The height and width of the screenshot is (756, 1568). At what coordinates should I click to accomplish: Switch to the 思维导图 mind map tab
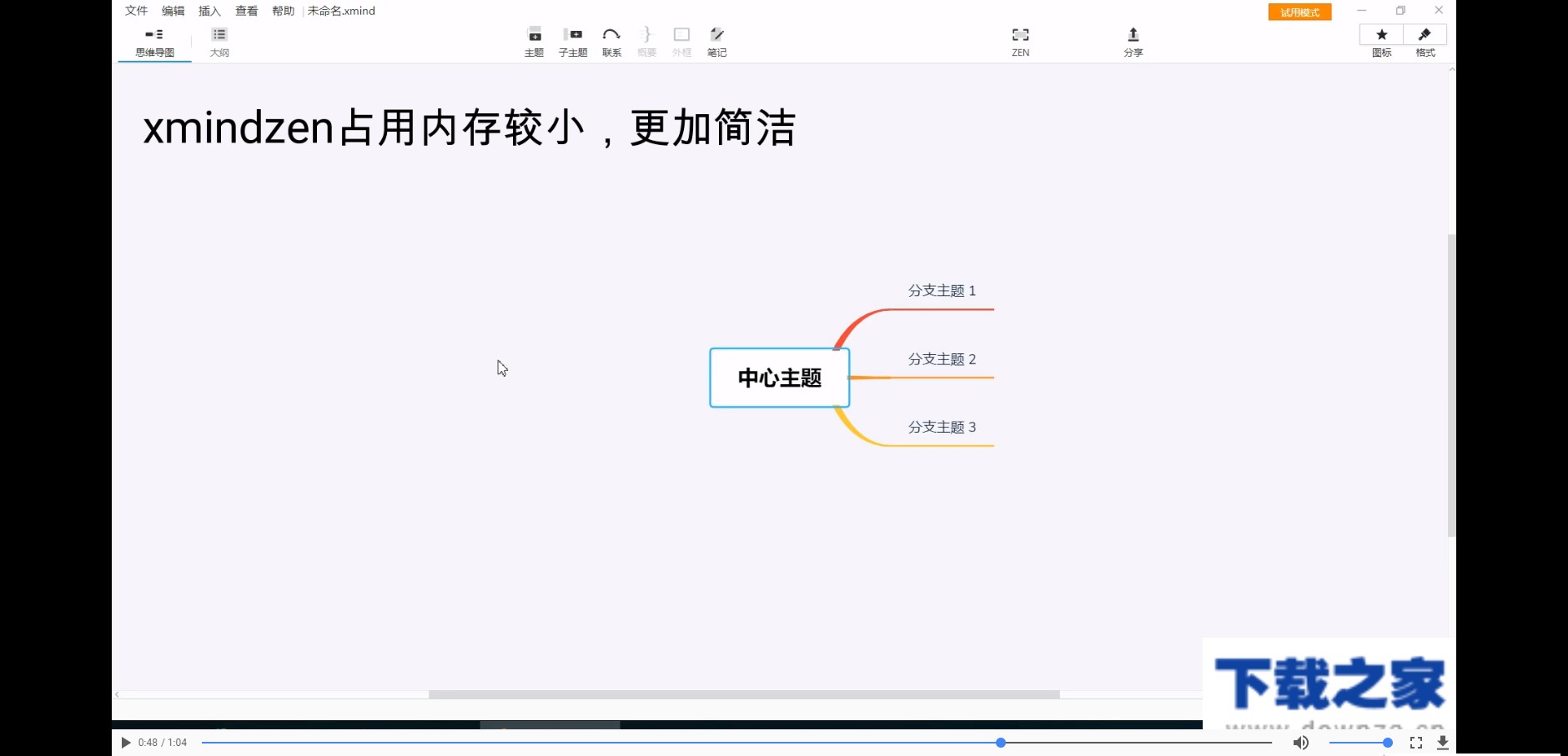(154, 40)
